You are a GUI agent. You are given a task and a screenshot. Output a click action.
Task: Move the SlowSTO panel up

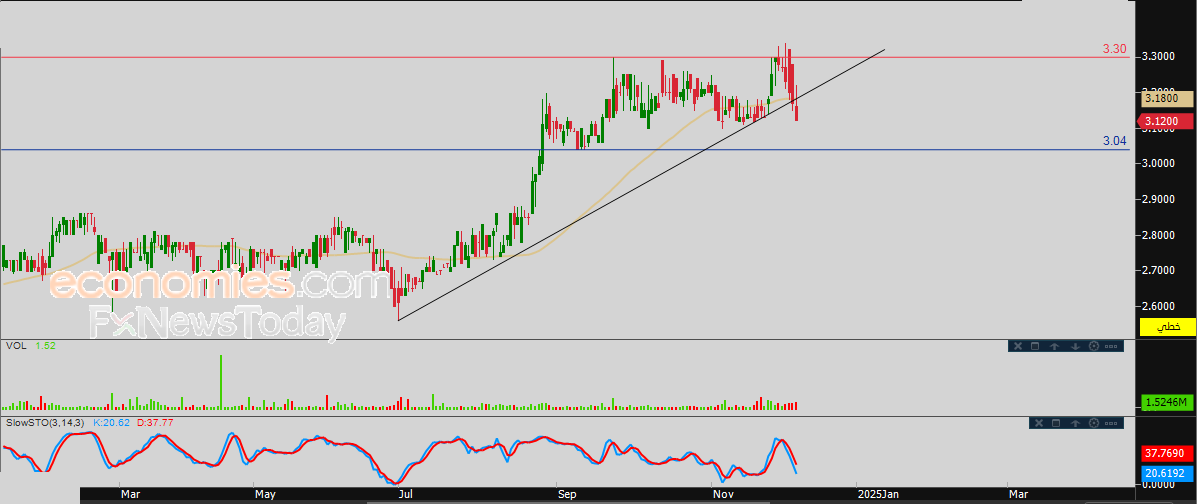point(1075,423)
